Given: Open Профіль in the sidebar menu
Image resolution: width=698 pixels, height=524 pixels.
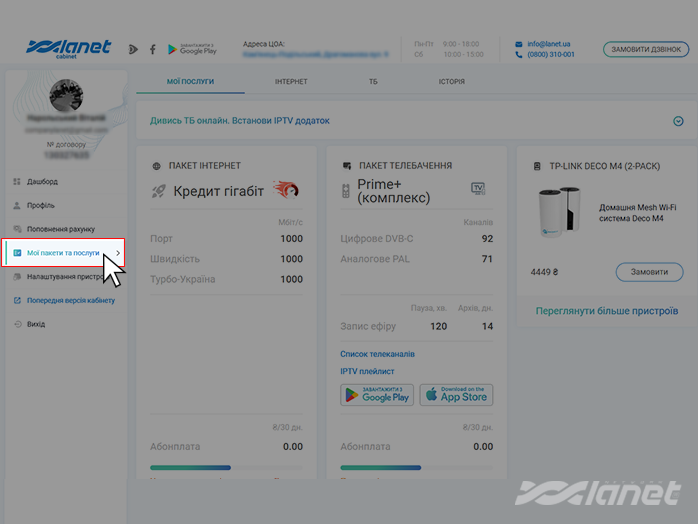Looking at the screenshot, I should pyautogui.click(x=66, y=205).
